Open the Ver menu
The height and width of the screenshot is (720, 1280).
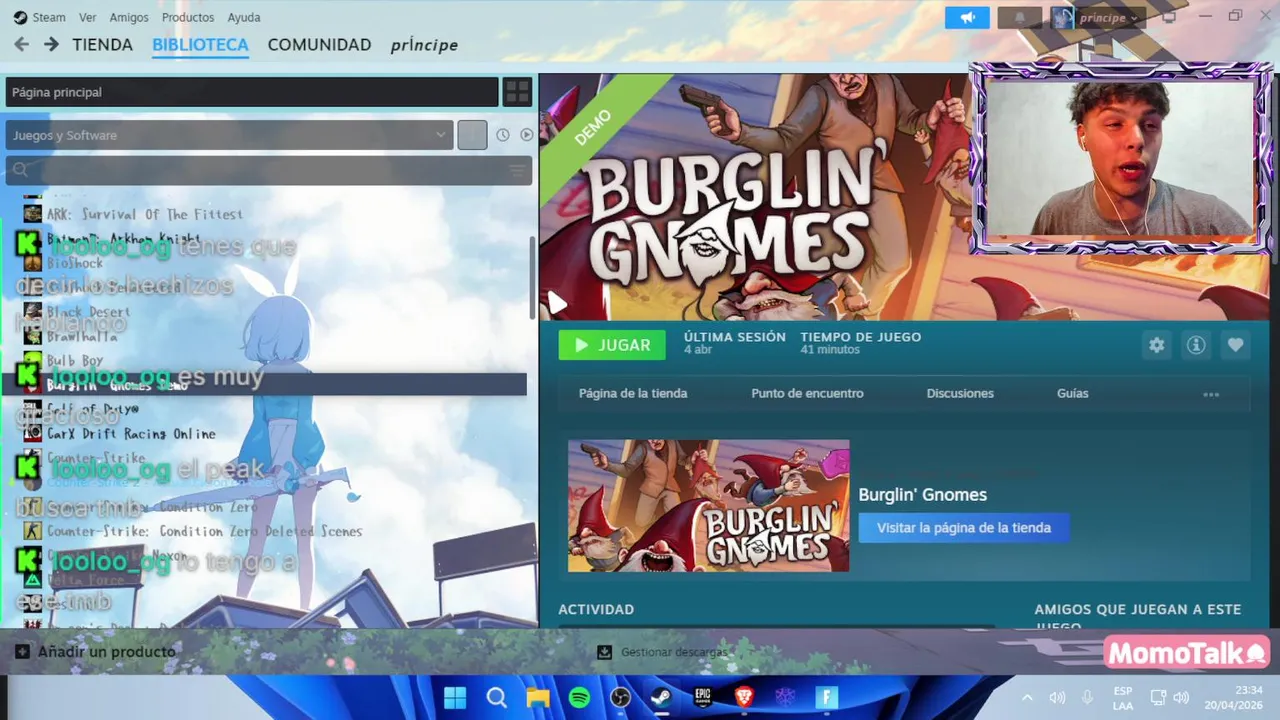(88, 17)
